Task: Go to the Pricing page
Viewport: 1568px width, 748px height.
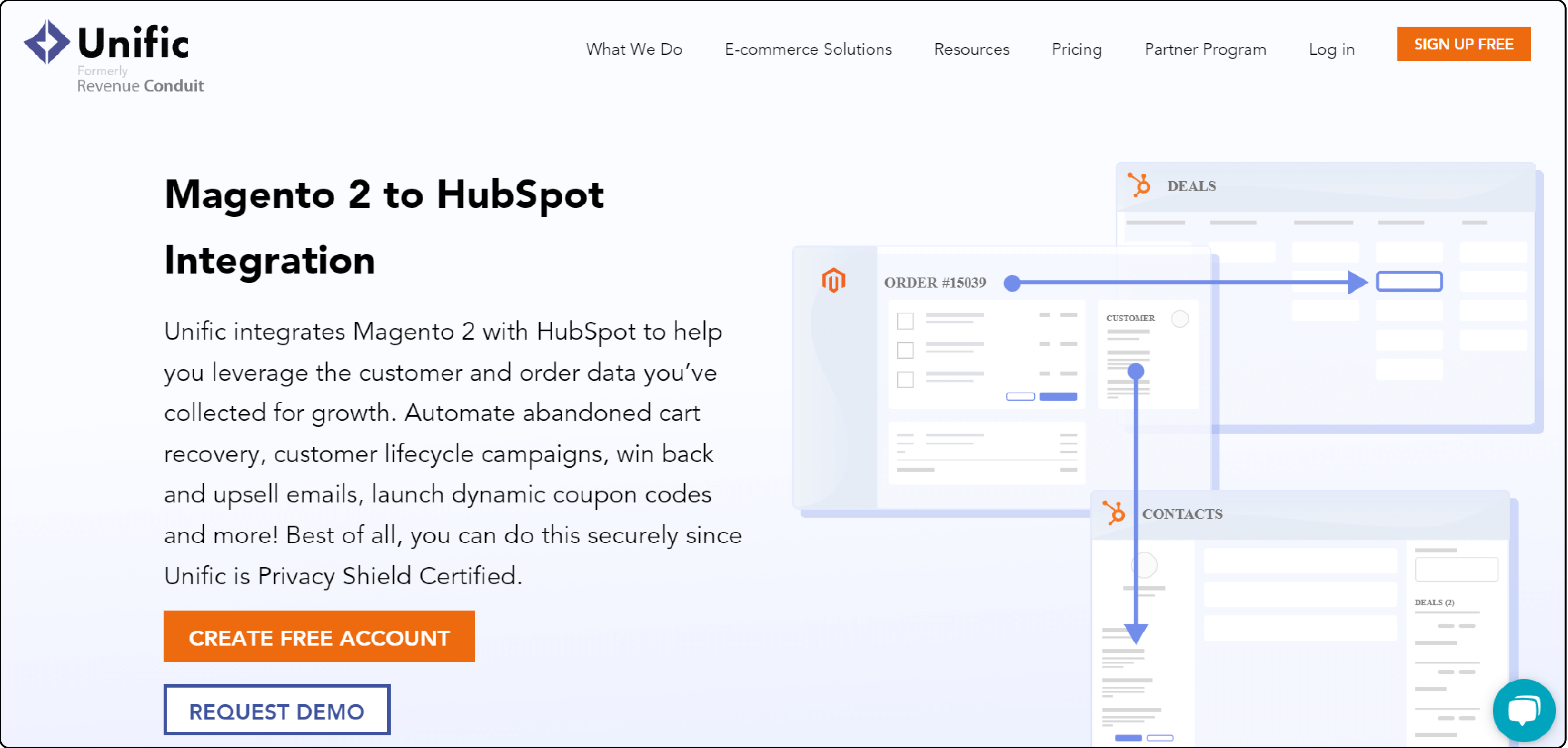Action: click(x=1076, y=49)
